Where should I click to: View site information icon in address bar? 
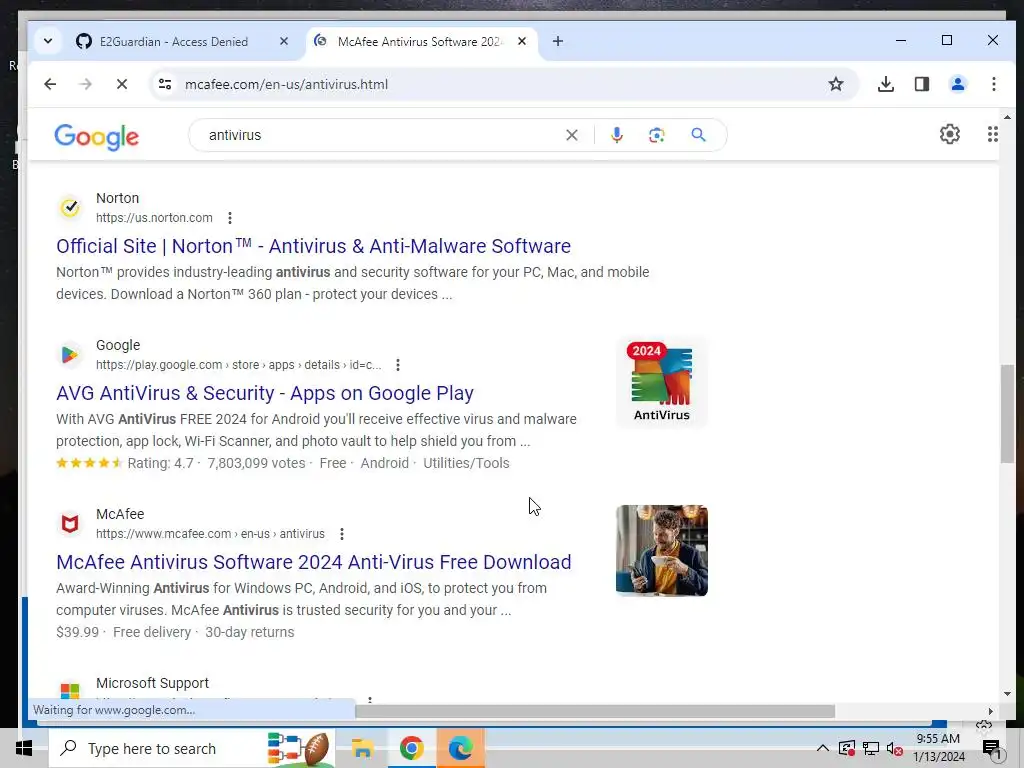[x=165, y=84]
